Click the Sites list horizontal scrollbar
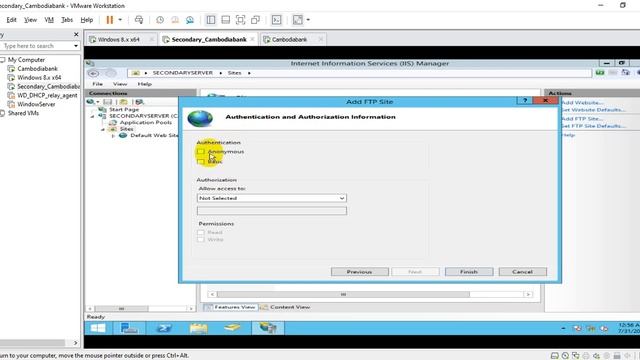Screen dimensions: 640x360 343,294
